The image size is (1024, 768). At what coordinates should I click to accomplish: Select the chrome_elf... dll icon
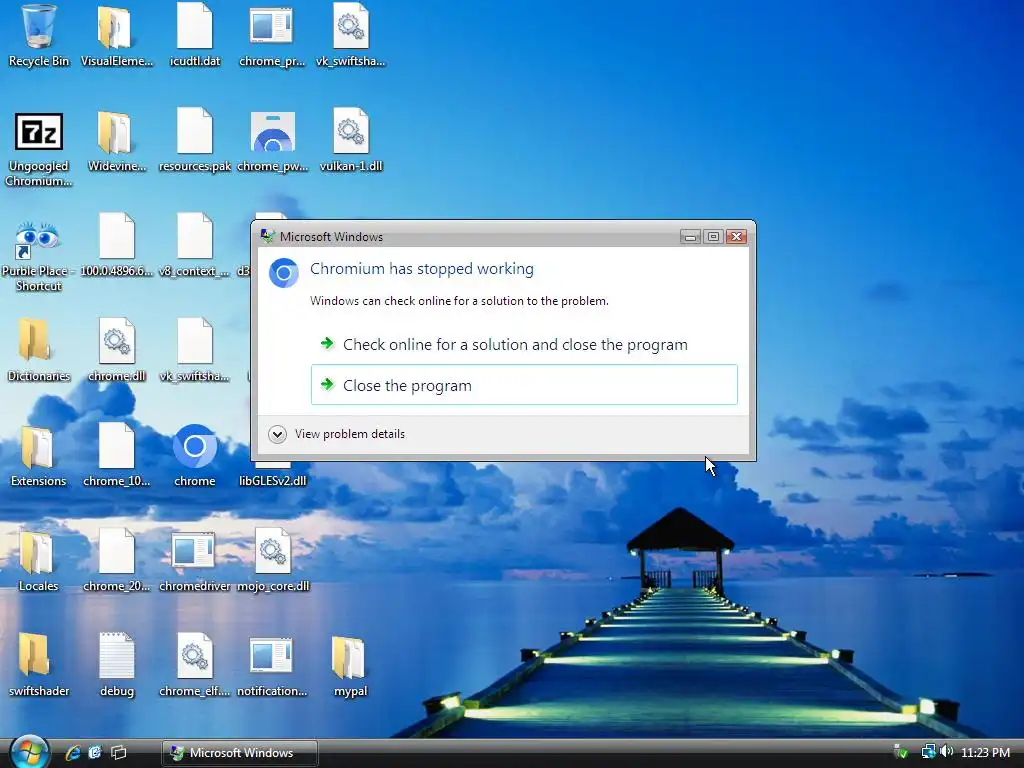click(195, 665)
